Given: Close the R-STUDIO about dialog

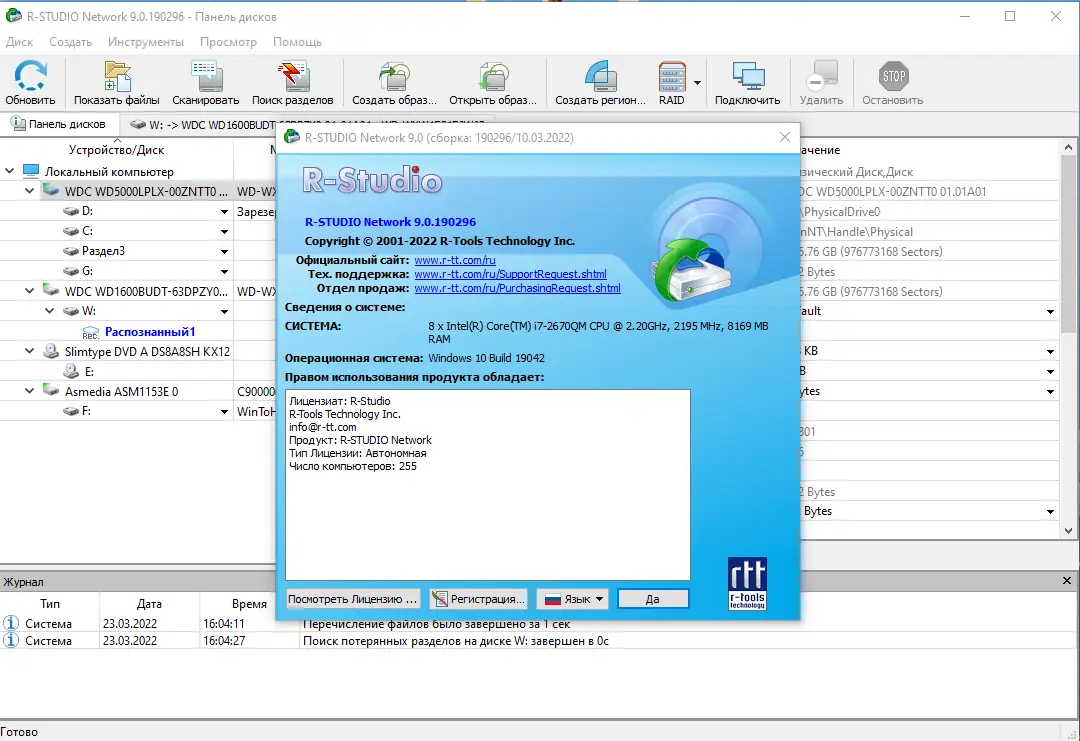Looking at the screenshot, I should [x=785, y=137].
